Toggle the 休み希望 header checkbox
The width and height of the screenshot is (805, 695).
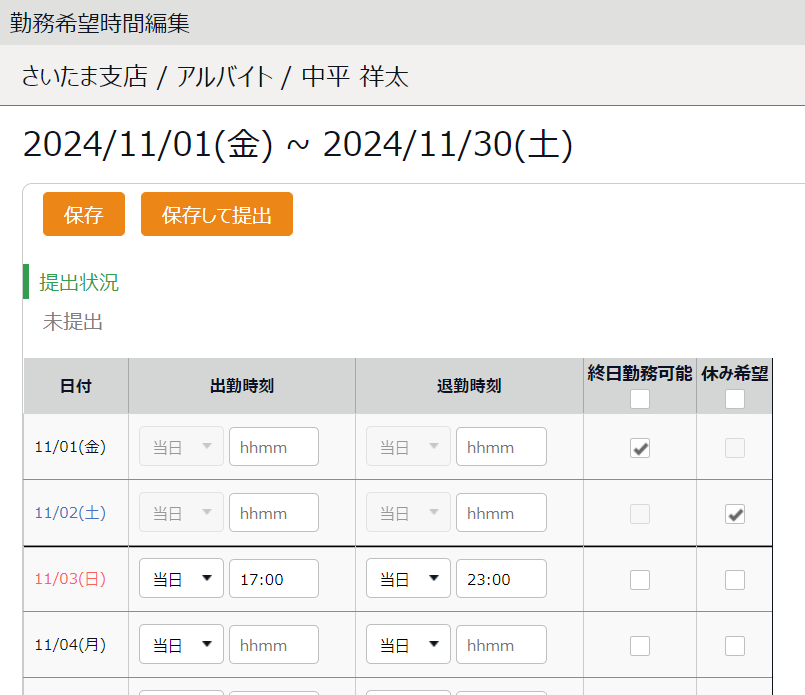(x=735, y=399)
